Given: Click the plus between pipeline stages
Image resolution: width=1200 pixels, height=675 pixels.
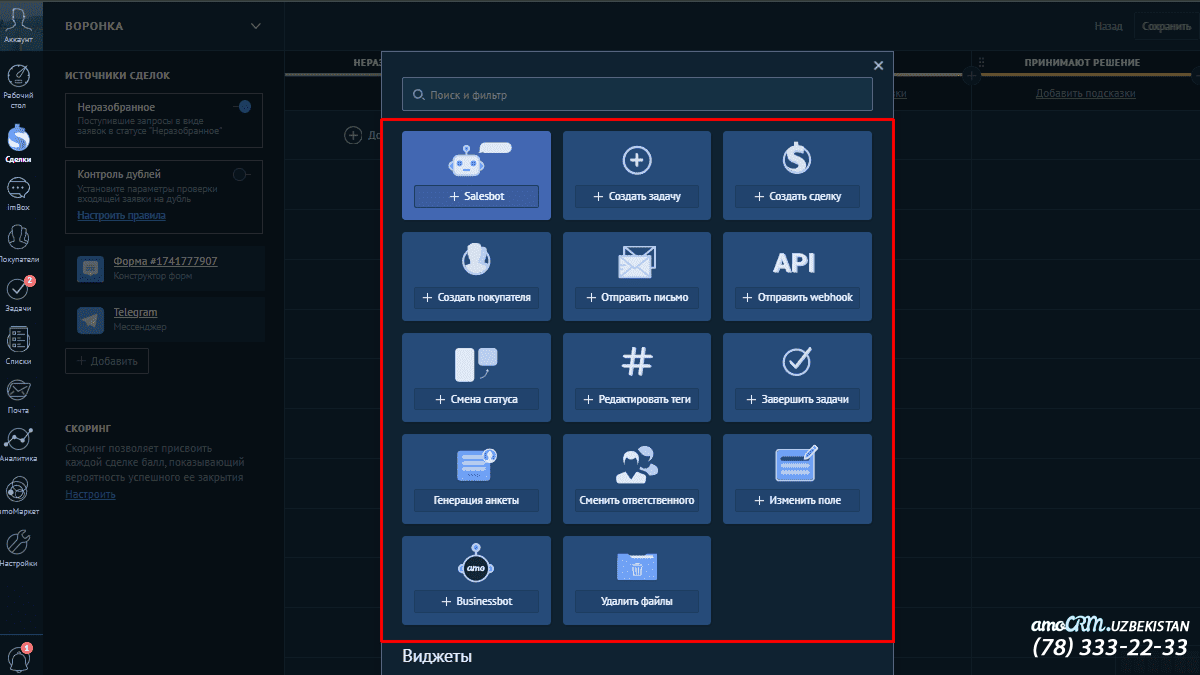Looking at the screenshot, I should pyautogui.click(x=971, y=75).
